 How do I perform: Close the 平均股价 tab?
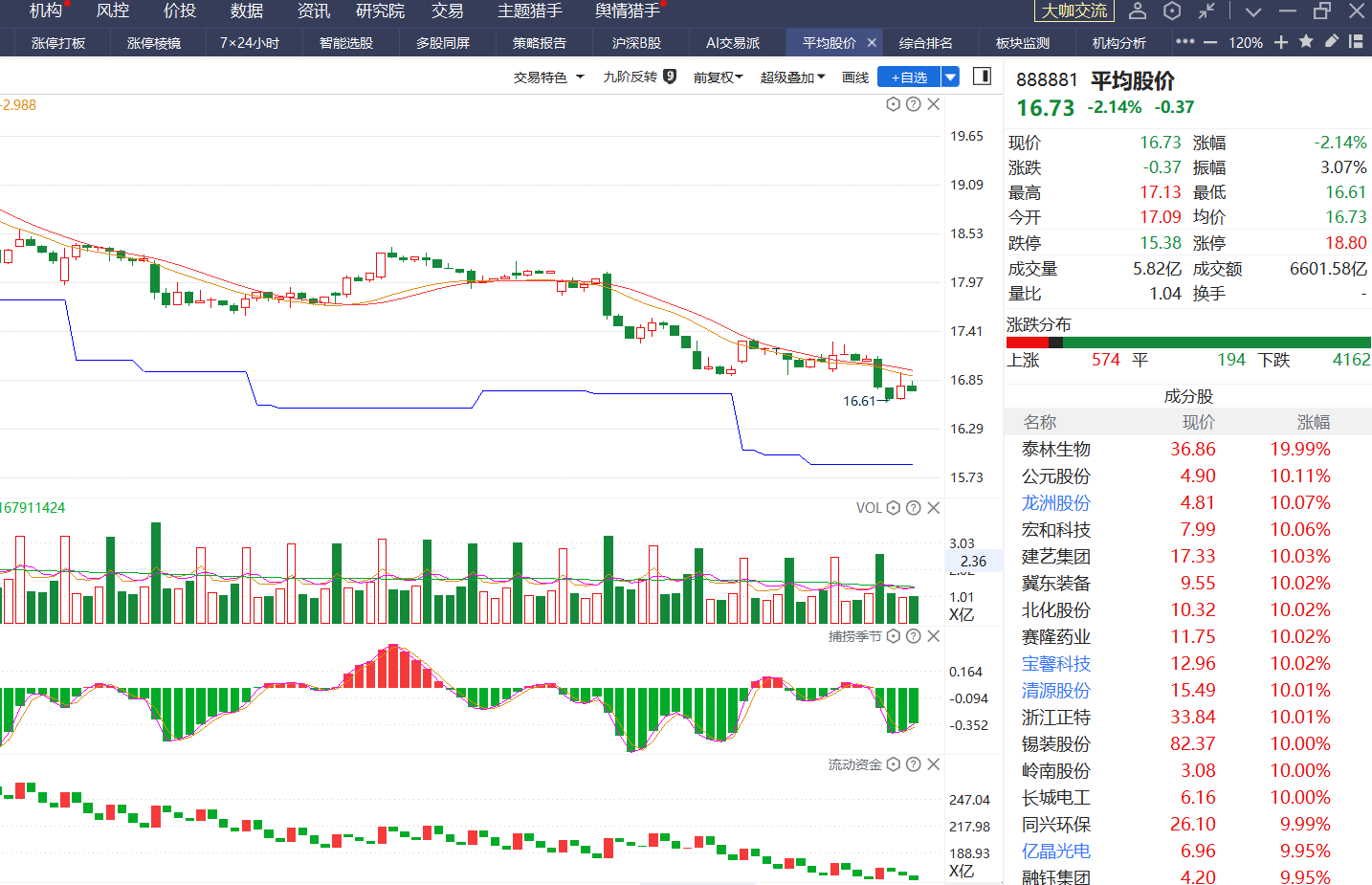[872, 42]
